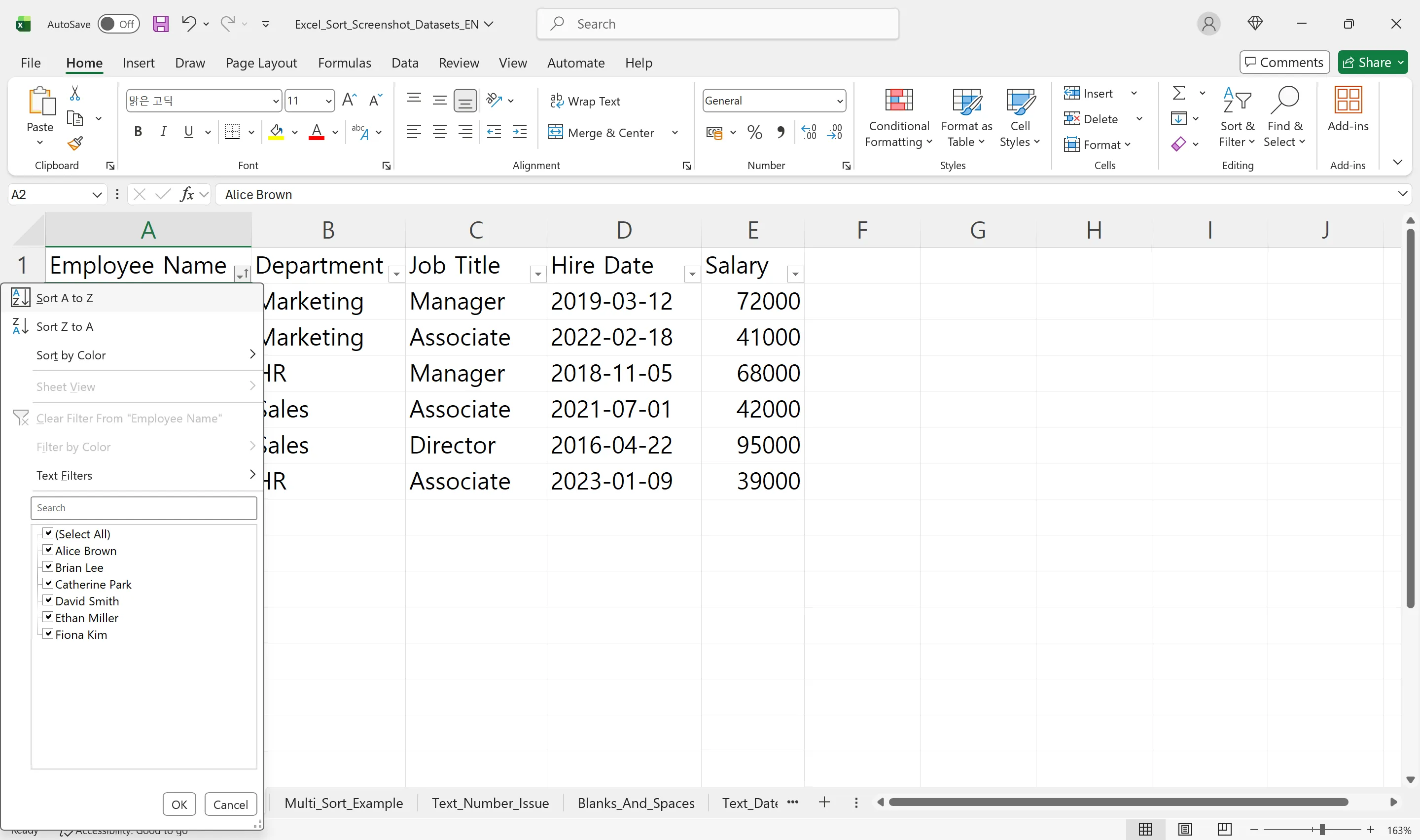Image resolution: width=1420 pixels, height=840 pixels.
Task: Open the General number format dropdown
Action: click(x=840, y=100)
